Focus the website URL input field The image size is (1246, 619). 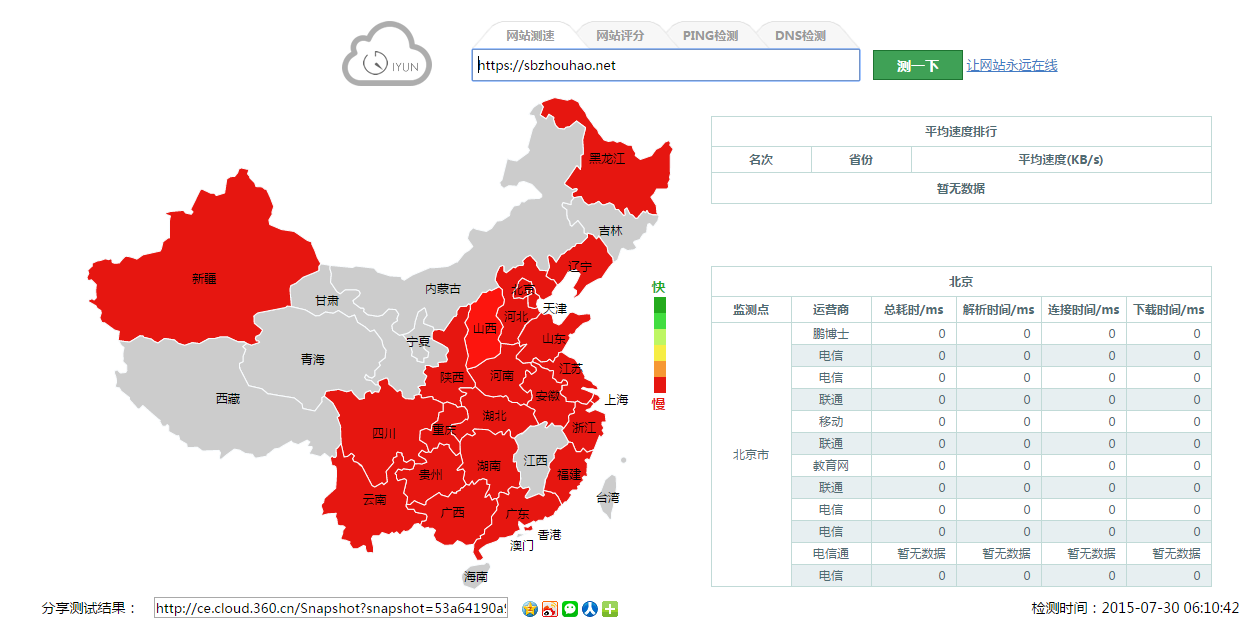point(666,65)
